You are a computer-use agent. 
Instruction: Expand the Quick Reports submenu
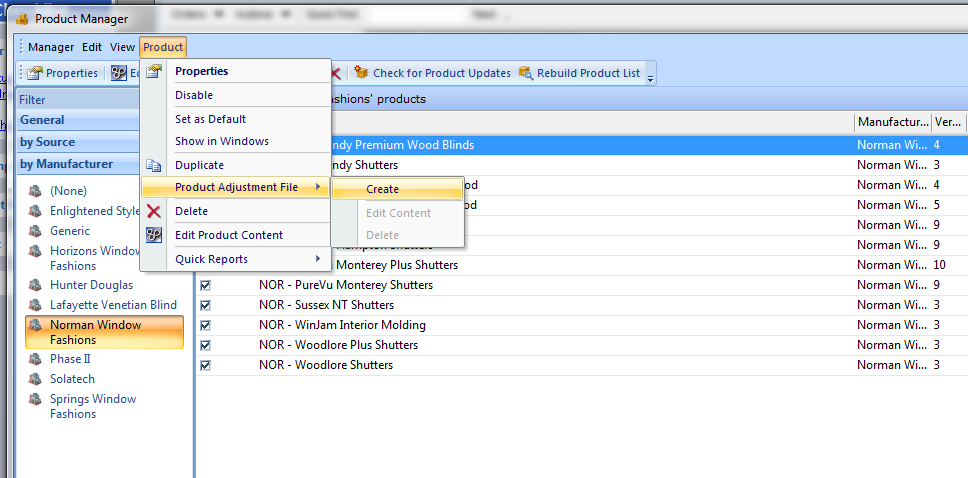235,259
